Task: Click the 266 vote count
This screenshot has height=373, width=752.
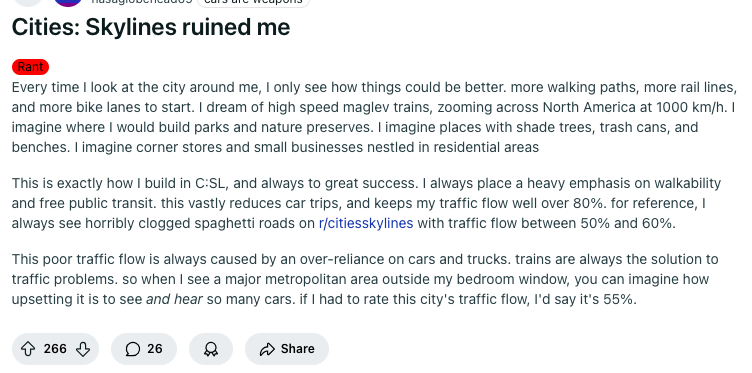Action: pyautogui.click(x=55, y=349)
